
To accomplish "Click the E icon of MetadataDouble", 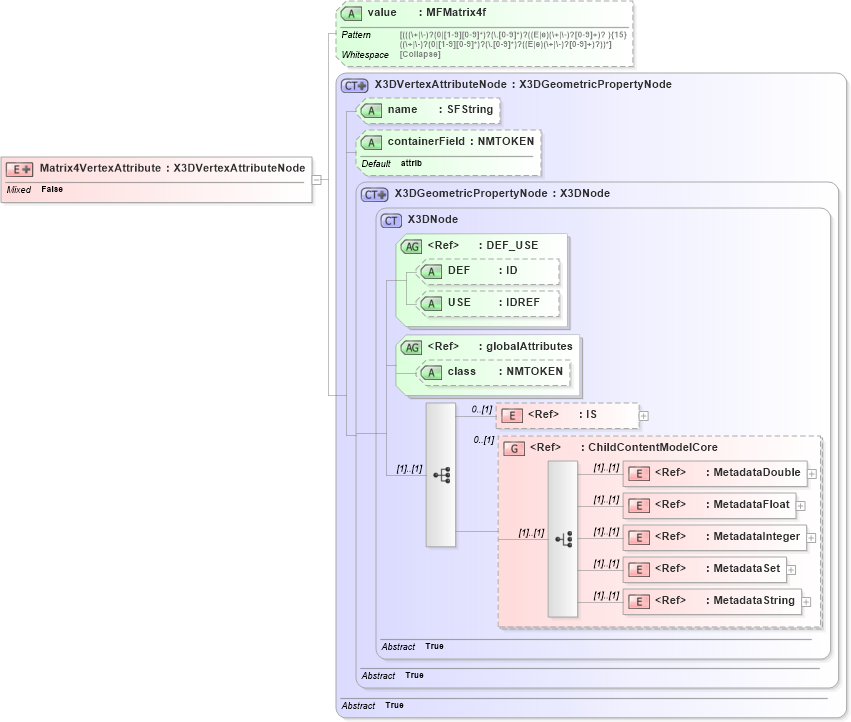I will (639, 474).
